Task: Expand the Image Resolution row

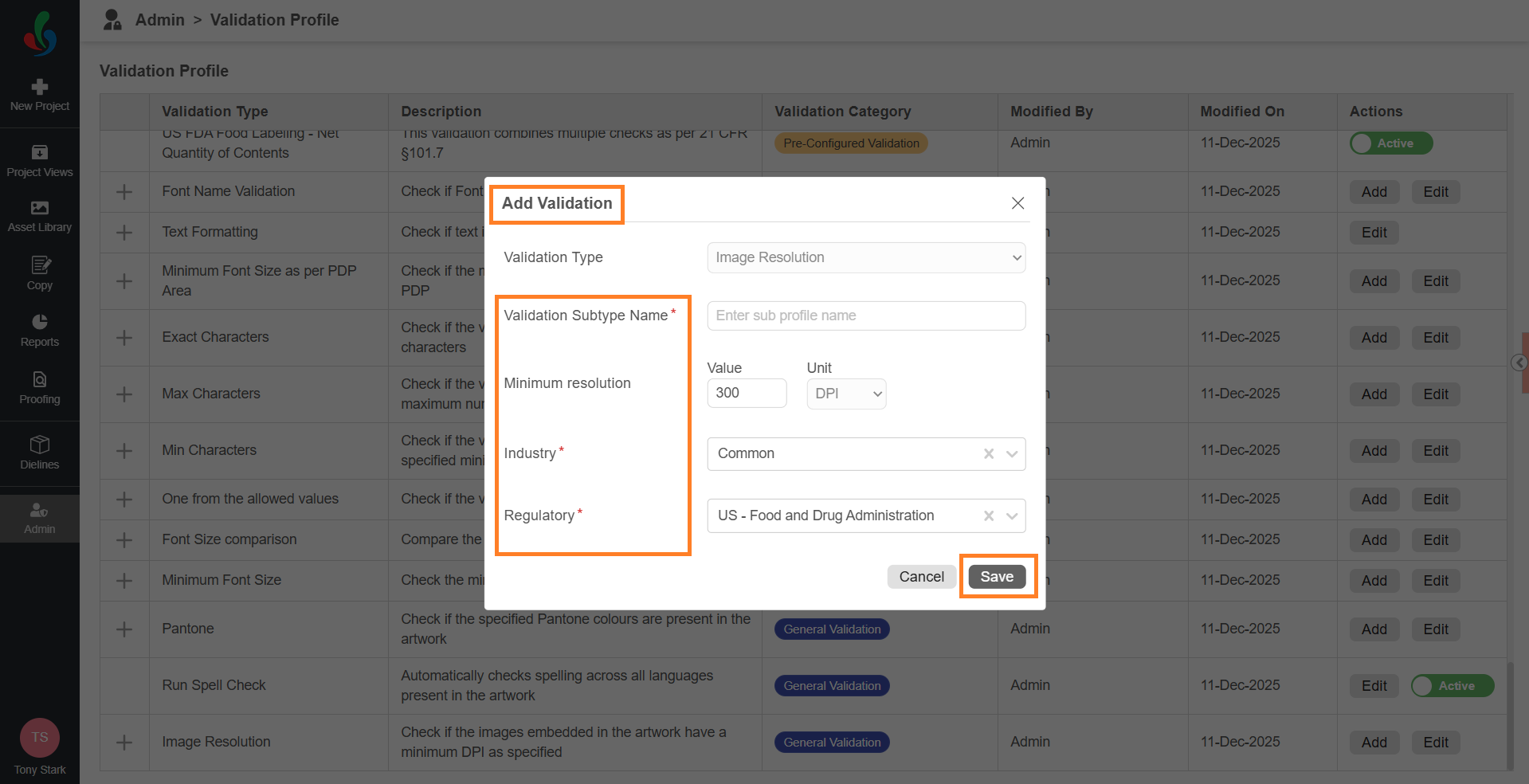Action: point(124,743)
